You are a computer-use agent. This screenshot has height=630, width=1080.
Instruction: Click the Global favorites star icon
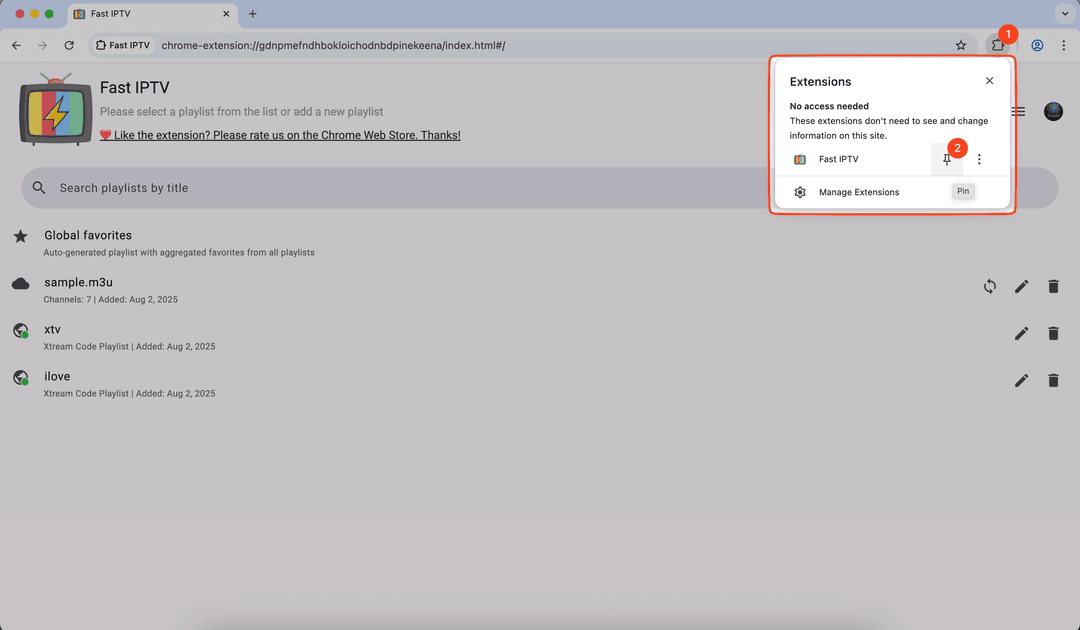click(x=21, y=237)
